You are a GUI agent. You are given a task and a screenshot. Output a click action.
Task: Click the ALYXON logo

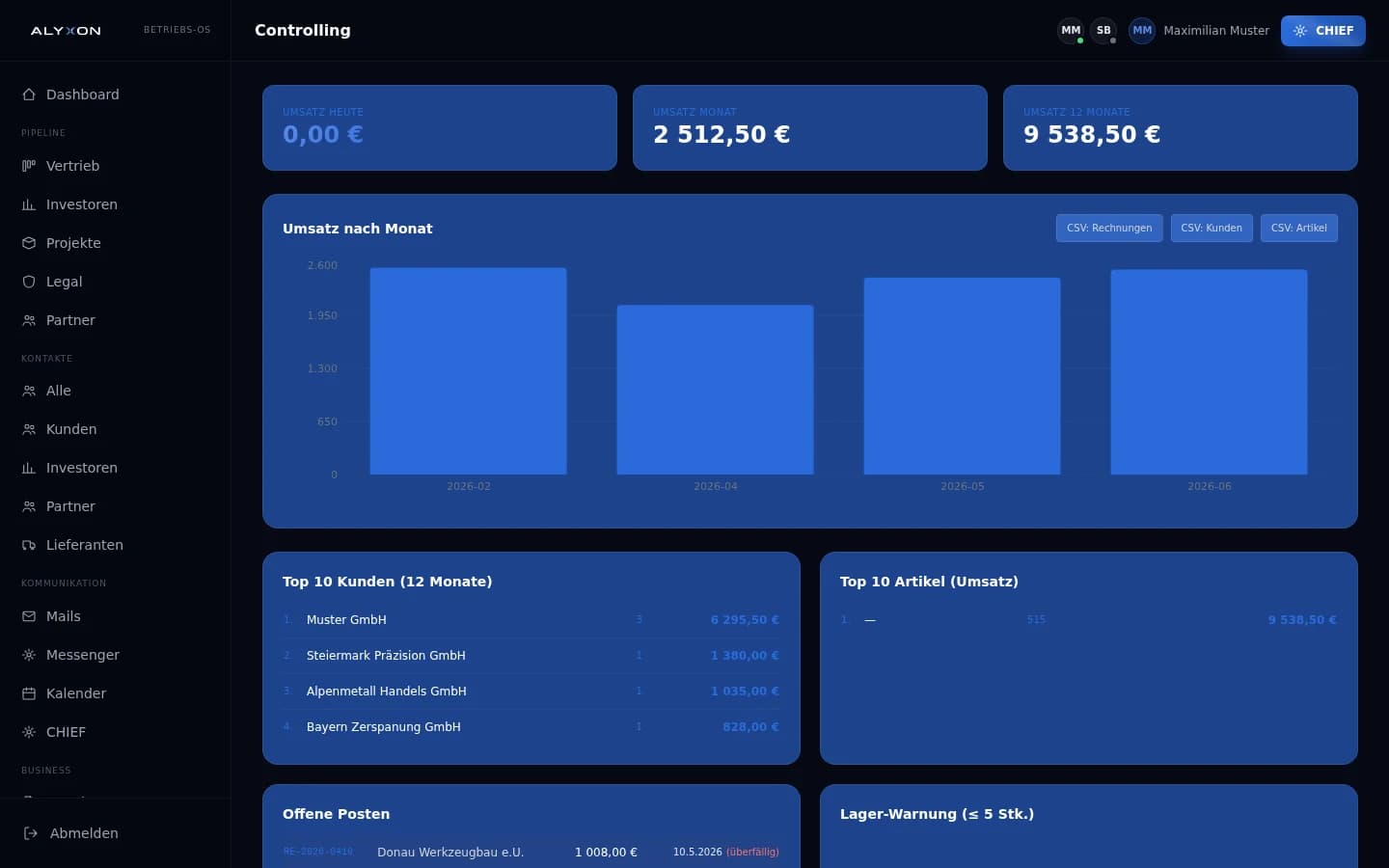(66, 31)
